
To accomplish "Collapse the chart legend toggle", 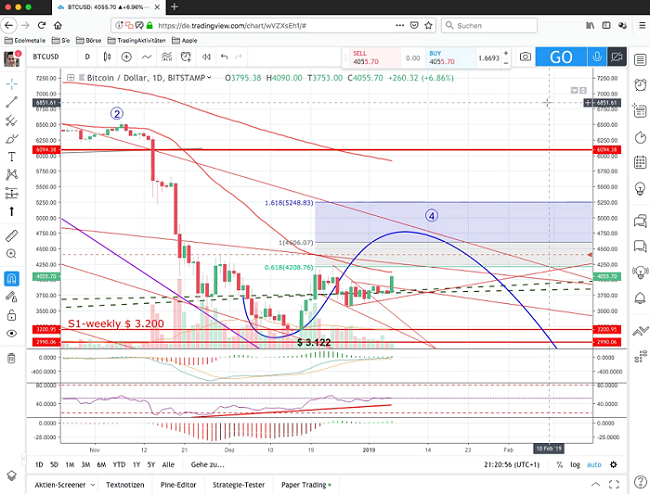I will [70, 77].
